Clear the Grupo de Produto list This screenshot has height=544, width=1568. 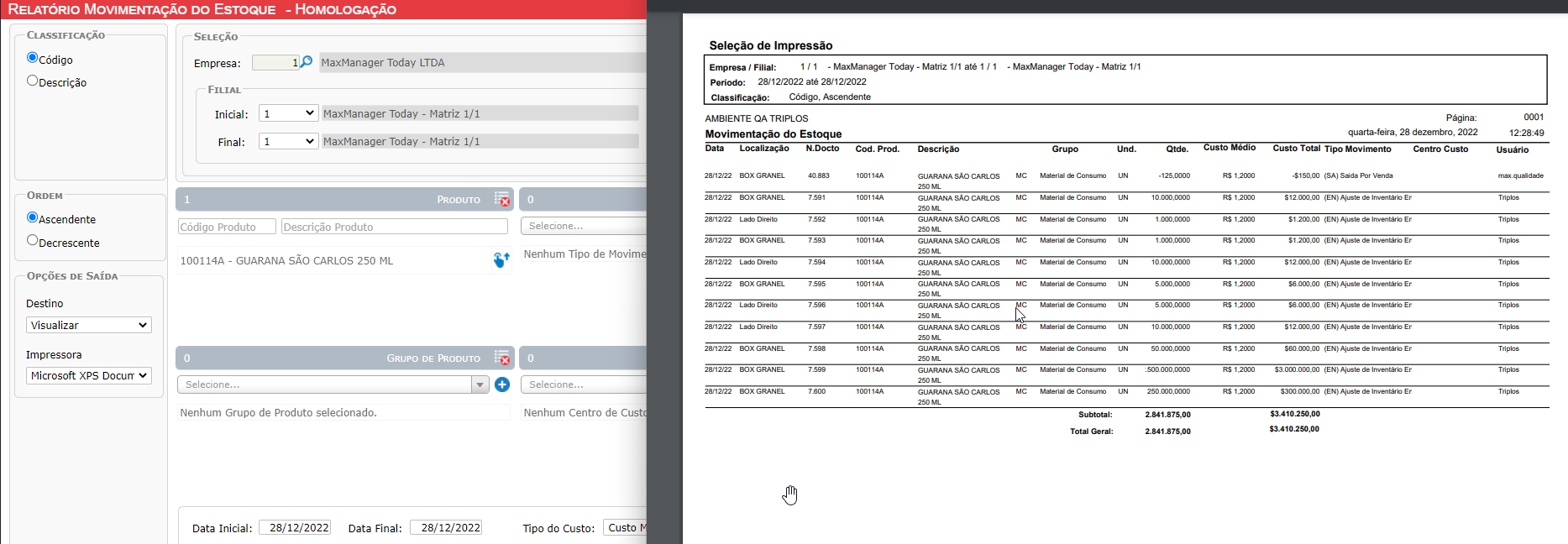pos(501,358)
